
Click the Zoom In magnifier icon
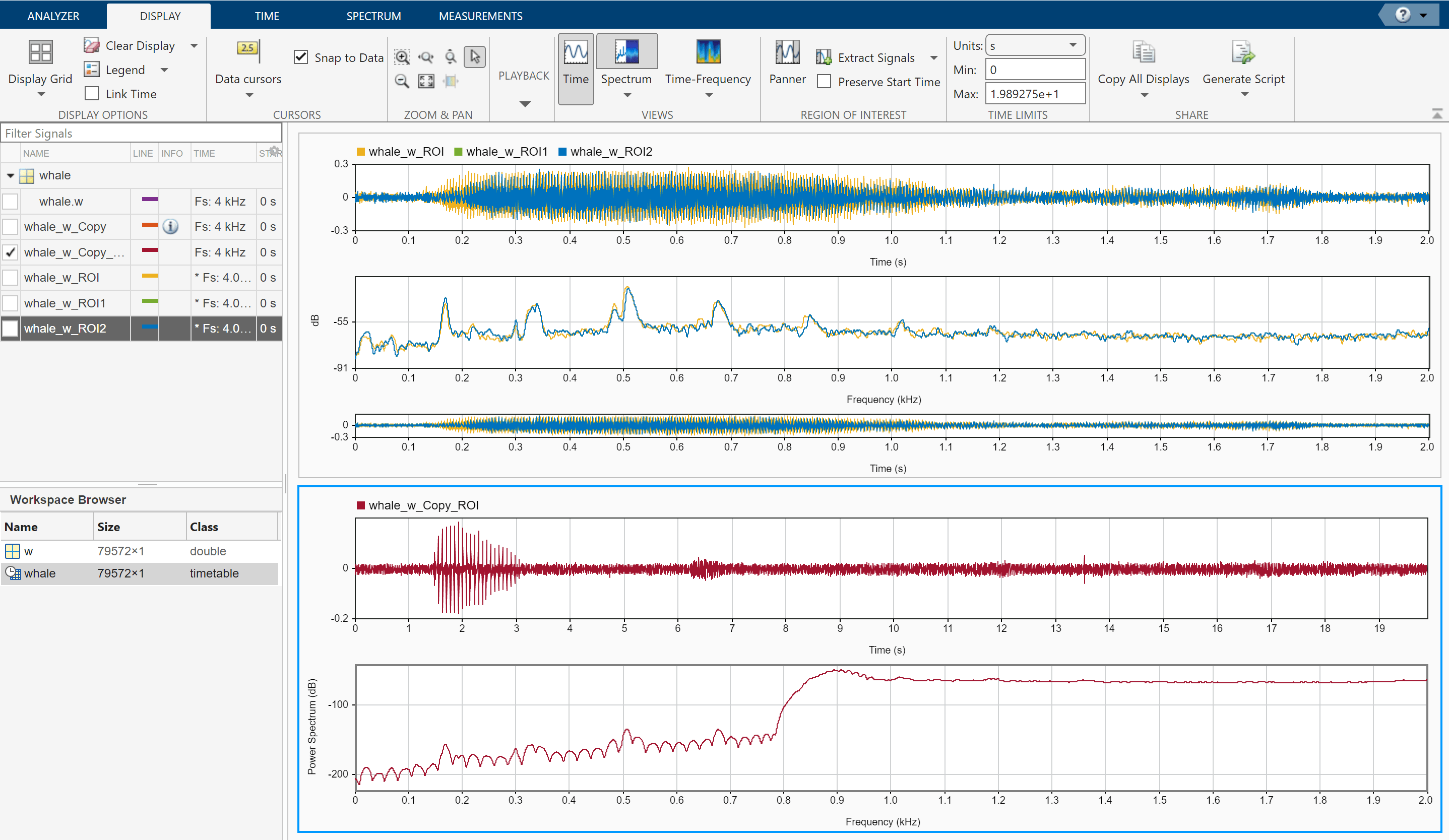(x=402, y=56)
